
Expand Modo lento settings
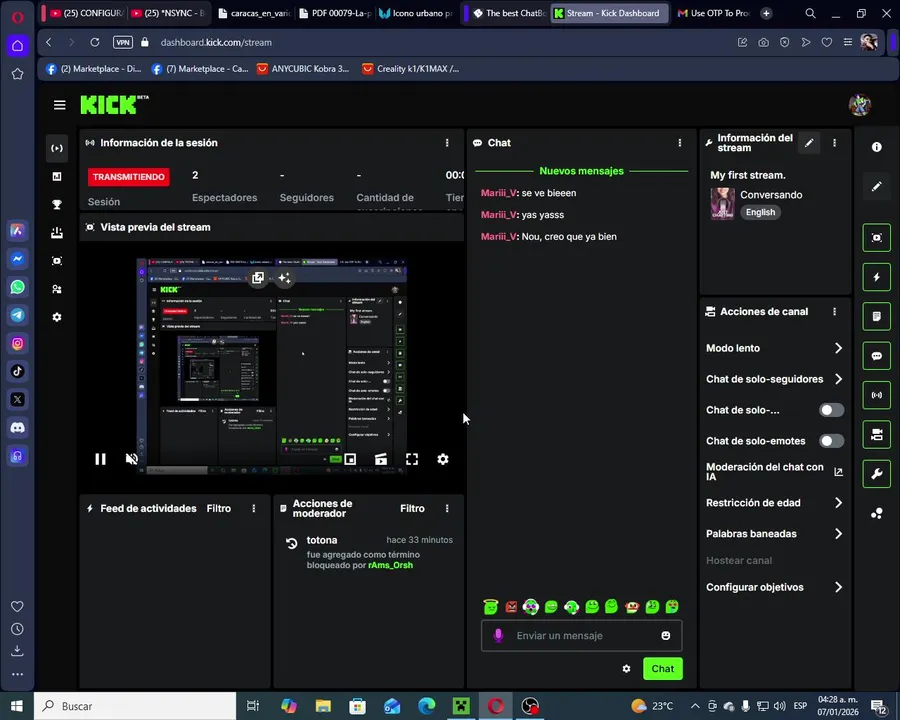click(774, 348)
